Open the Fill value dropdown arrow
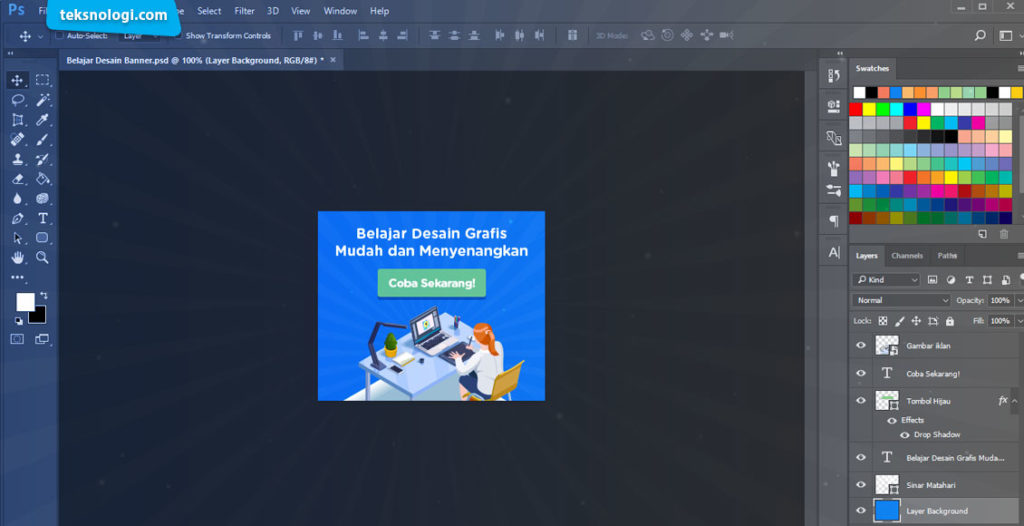 (1019, 321)
